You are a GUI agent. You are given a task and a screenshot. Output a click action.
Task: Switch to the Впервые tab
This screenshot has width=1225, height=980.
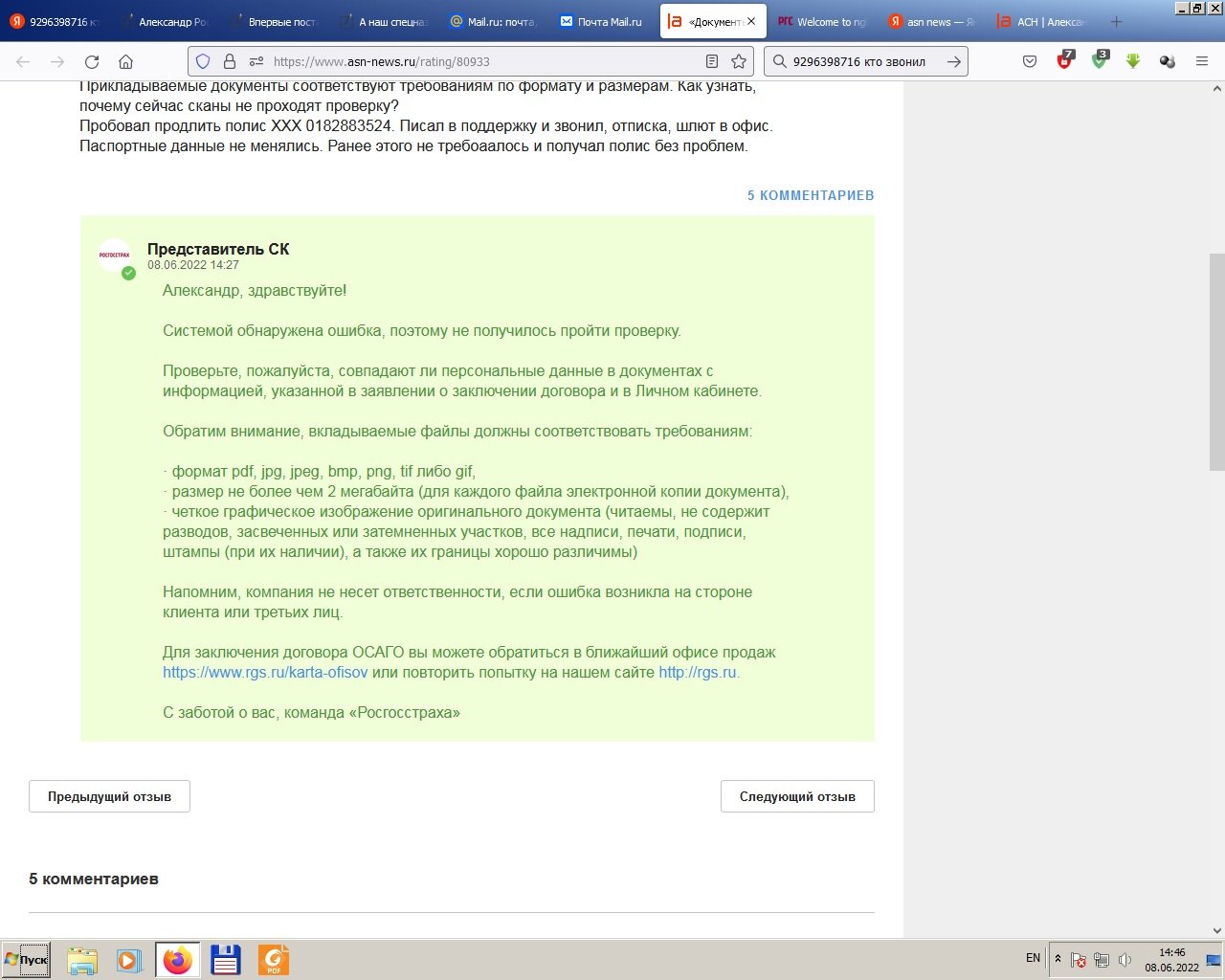click(x=276, y=21)
